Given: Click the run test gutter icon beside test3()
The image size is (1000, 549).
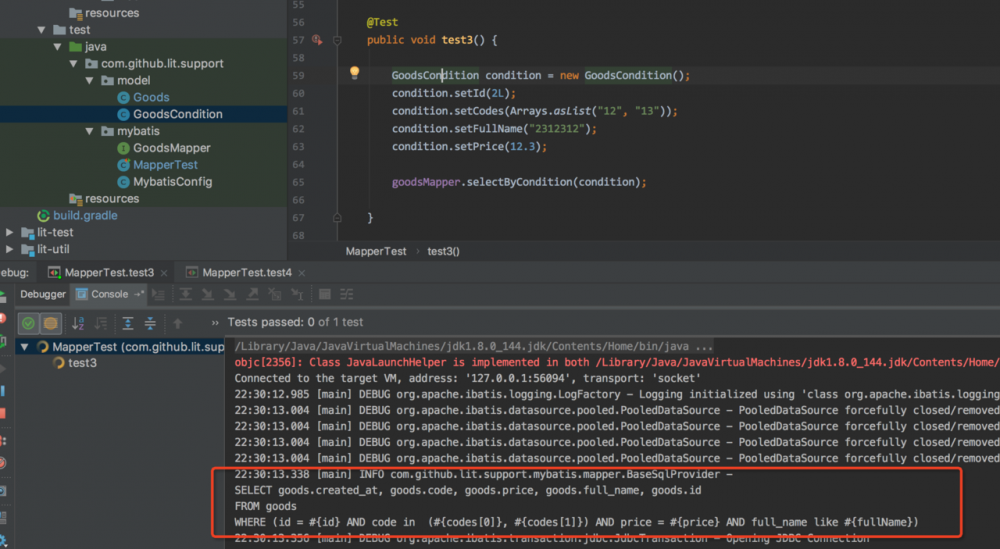Looking at the screenshot, I should [x=317, y=40].
